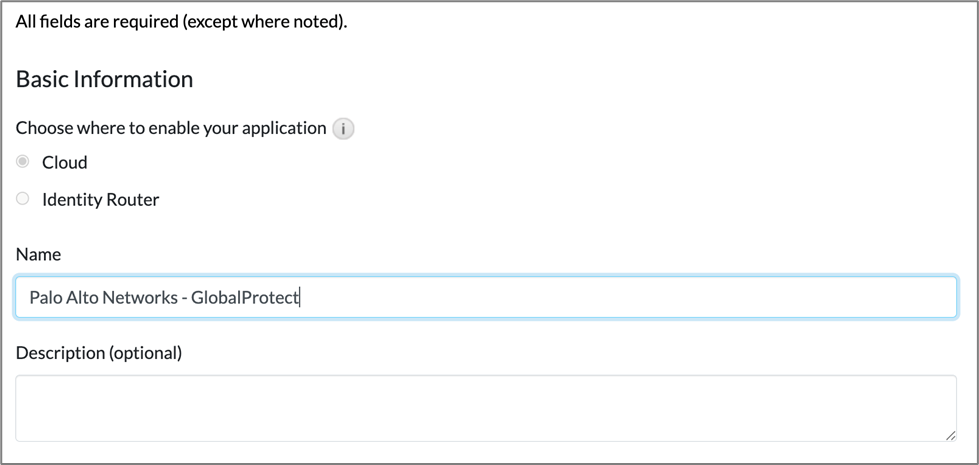Click the Cloud option label text
The image size is (979, 465).
click(x=64, y=162)
